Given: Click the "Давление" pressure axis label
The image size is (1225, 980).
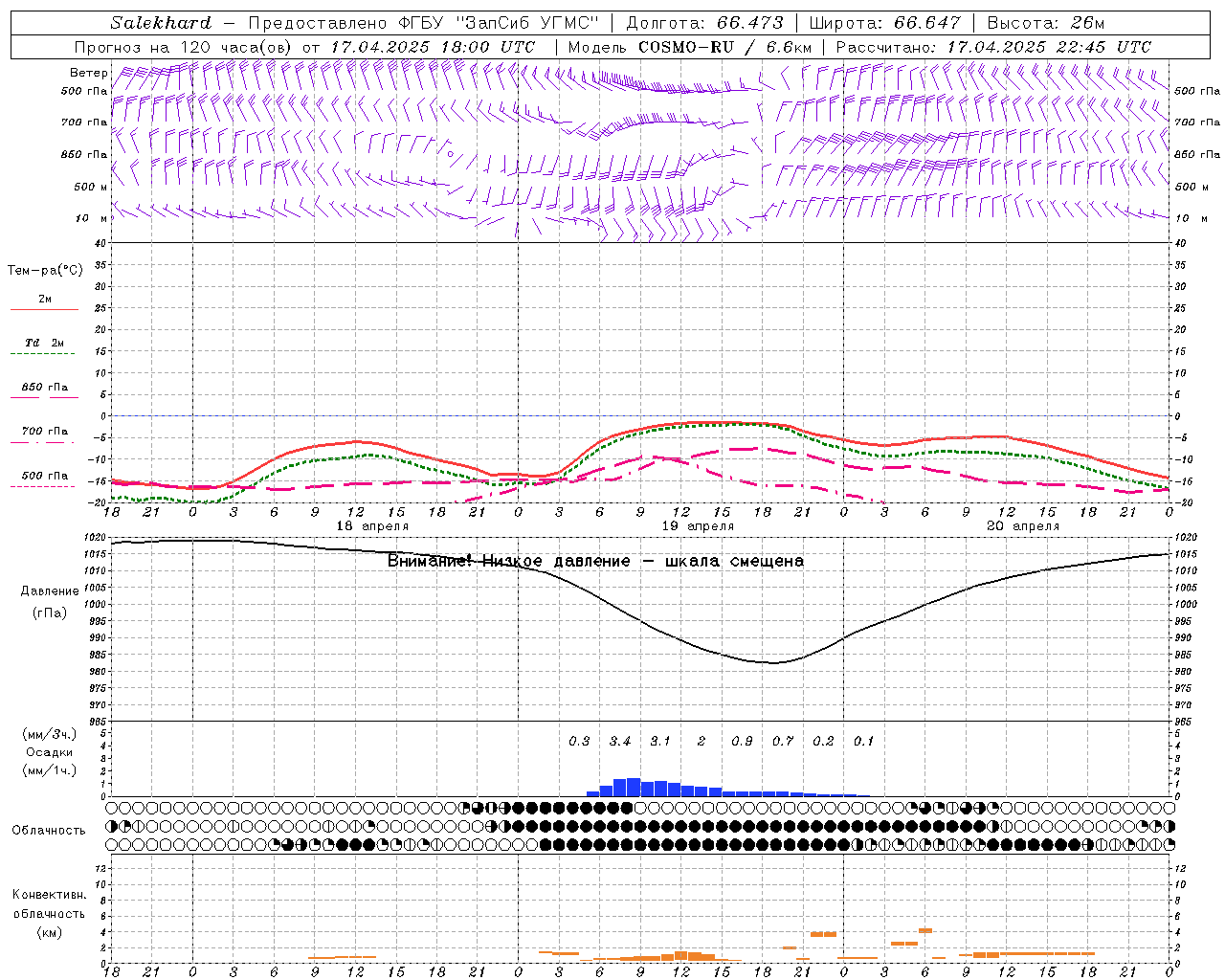Looking at the screenshot, I should coord(50,591).
